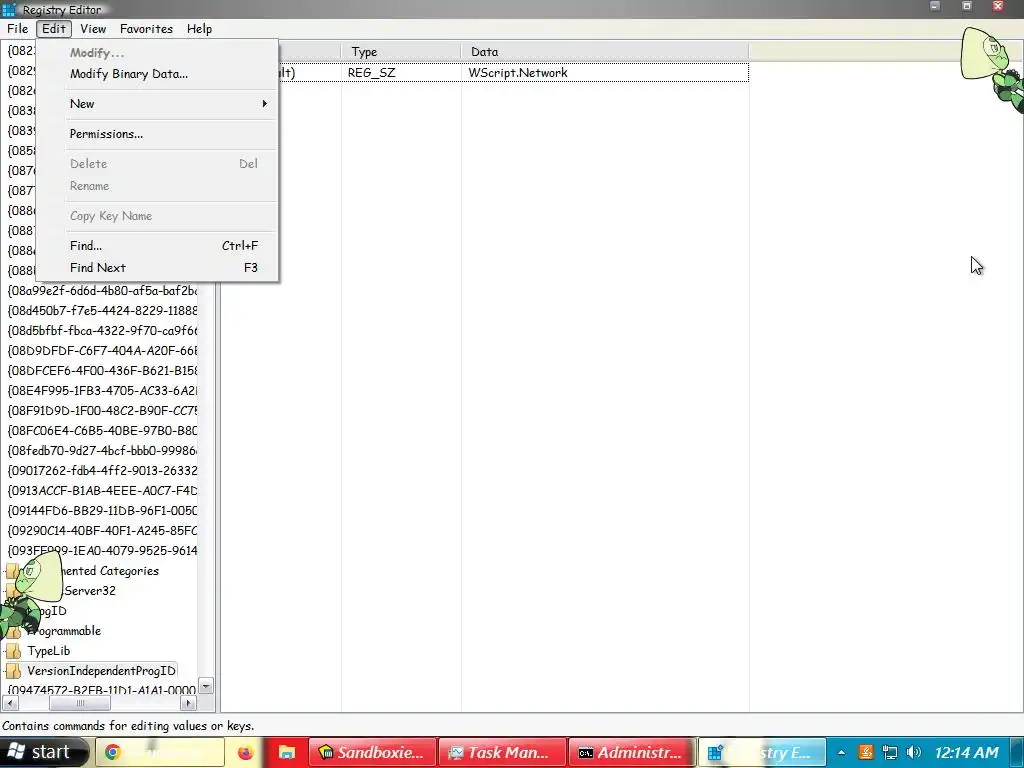The height and width of the screenshot is (768, 1024).
Task: Show hidden tray icons arrow
Action: (x=841, y=752)
